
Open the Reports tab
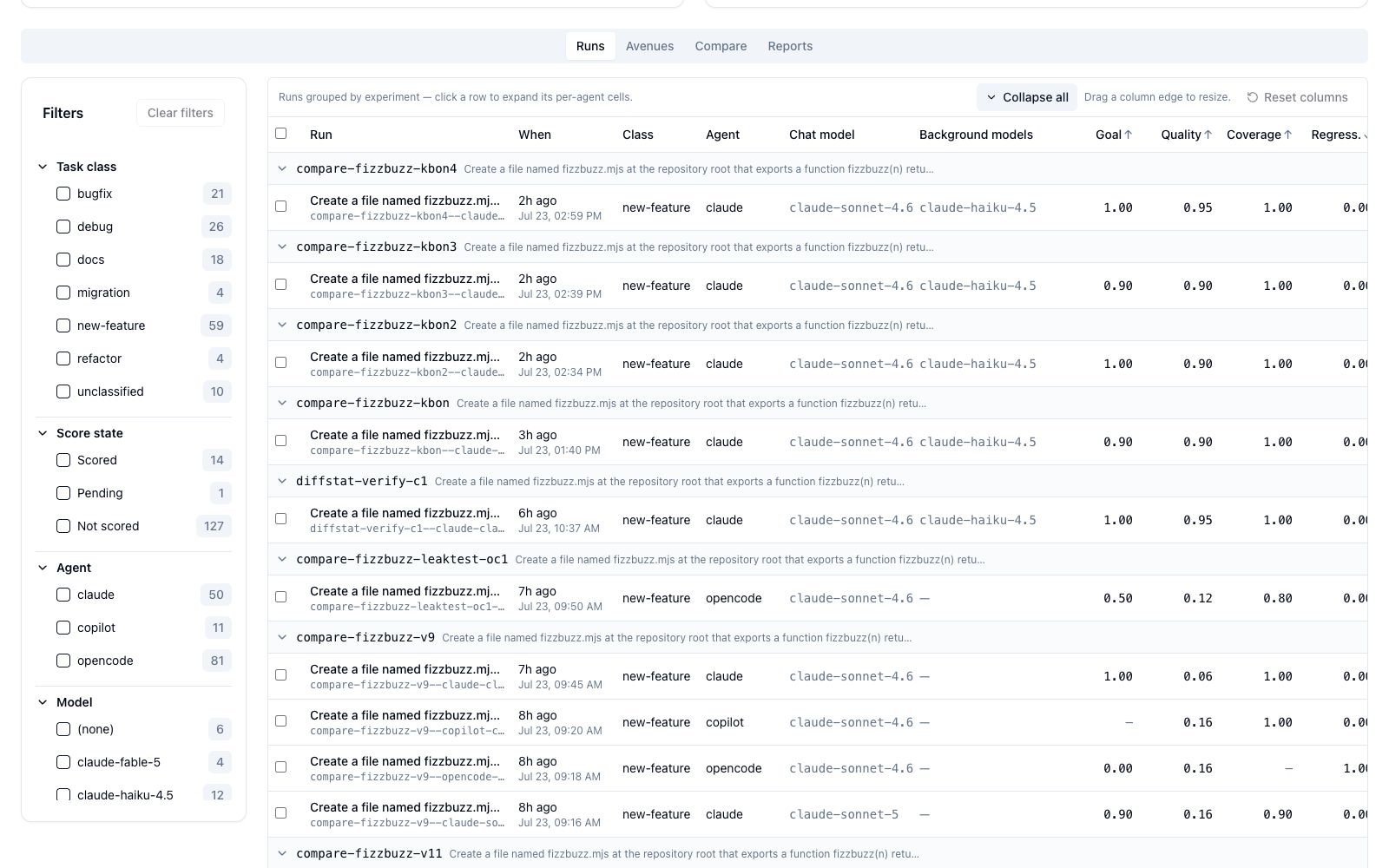[790, 46]
